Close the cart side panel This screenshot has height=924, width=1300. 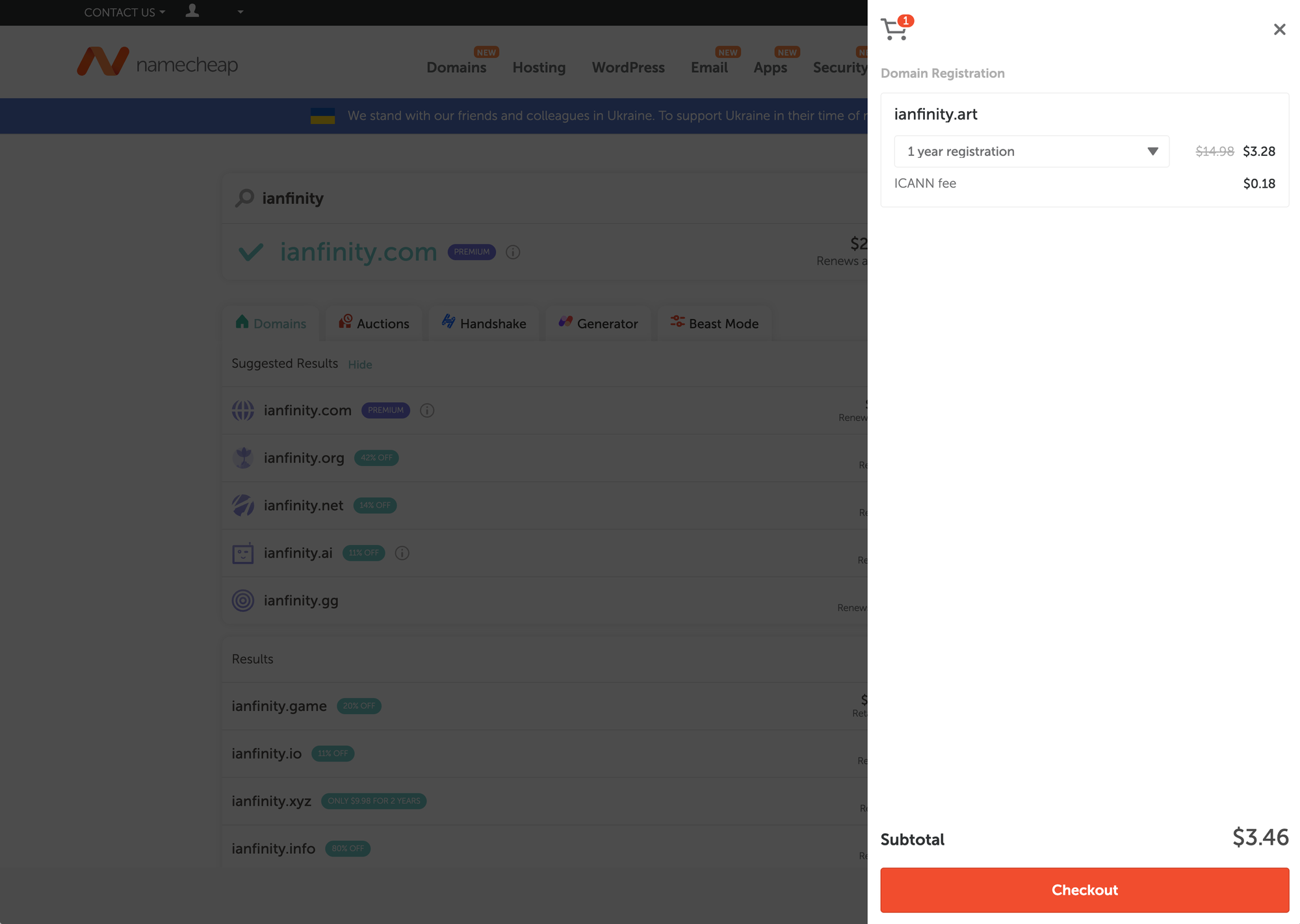pyautogui.click(x=1279, y=29)
